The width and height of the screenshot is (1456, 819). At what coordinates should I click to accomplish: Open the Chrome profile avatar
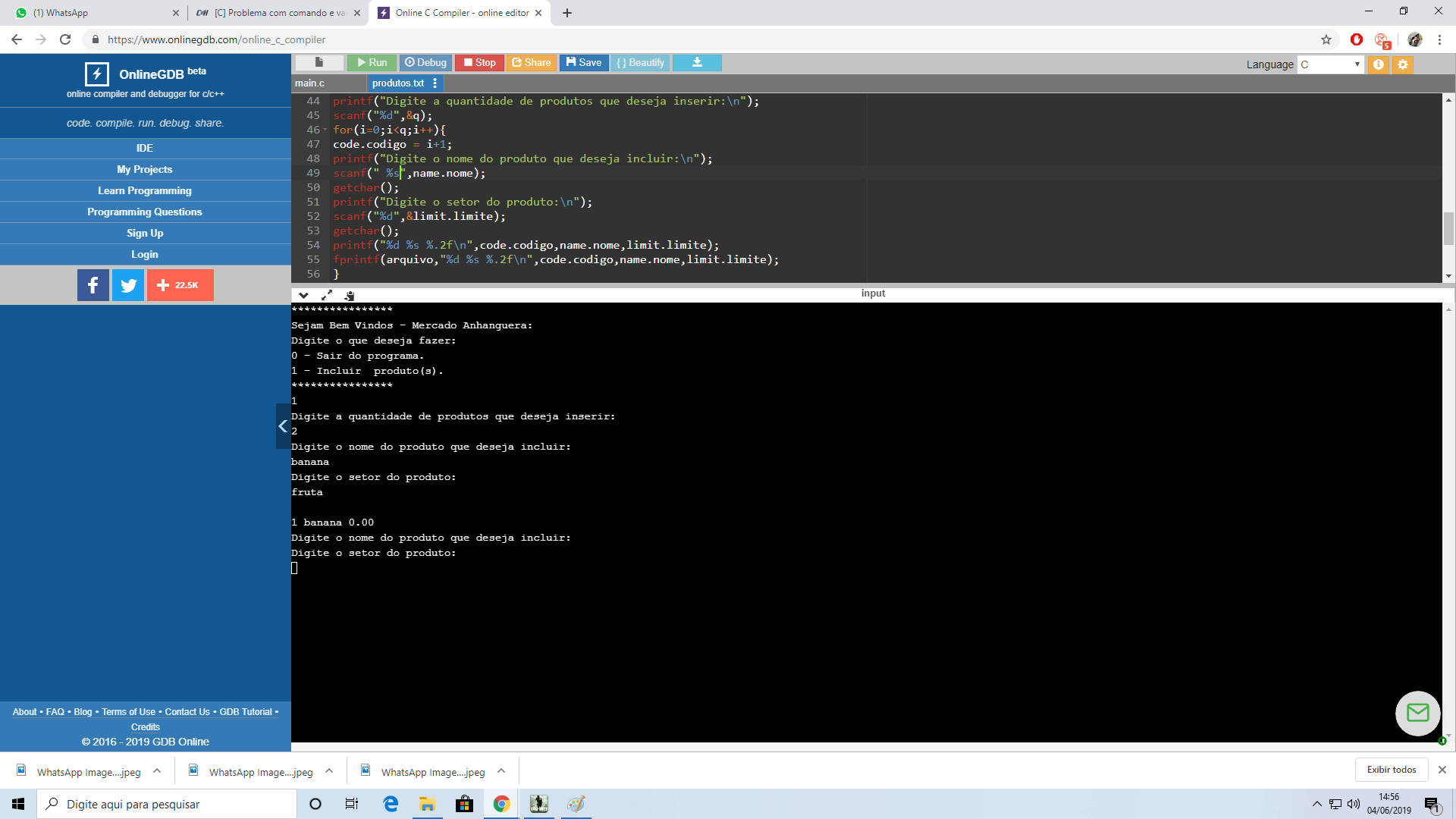1414,39
